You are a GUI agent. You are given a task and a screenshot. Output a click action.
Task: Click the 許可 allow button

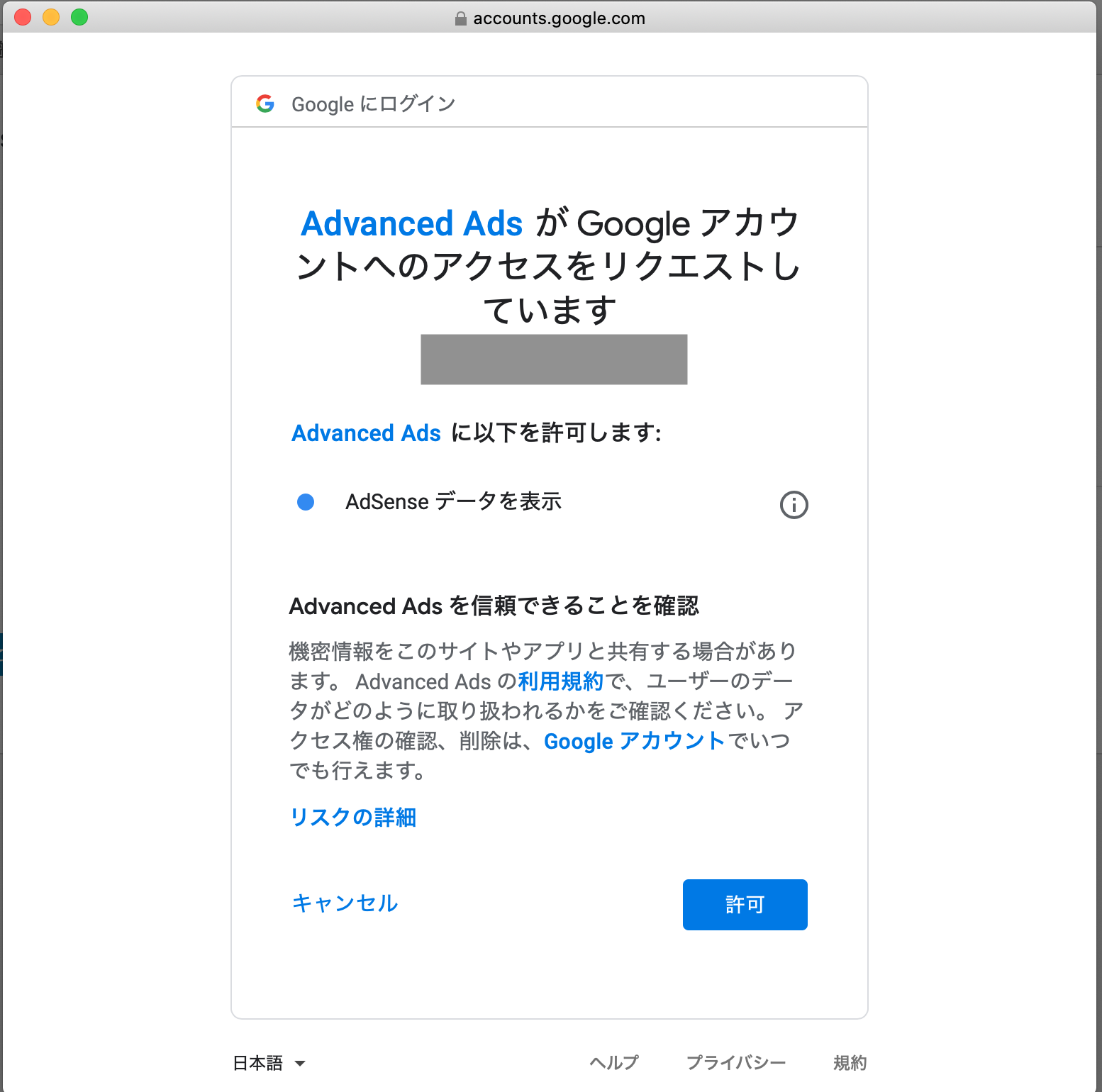(745, 905)
